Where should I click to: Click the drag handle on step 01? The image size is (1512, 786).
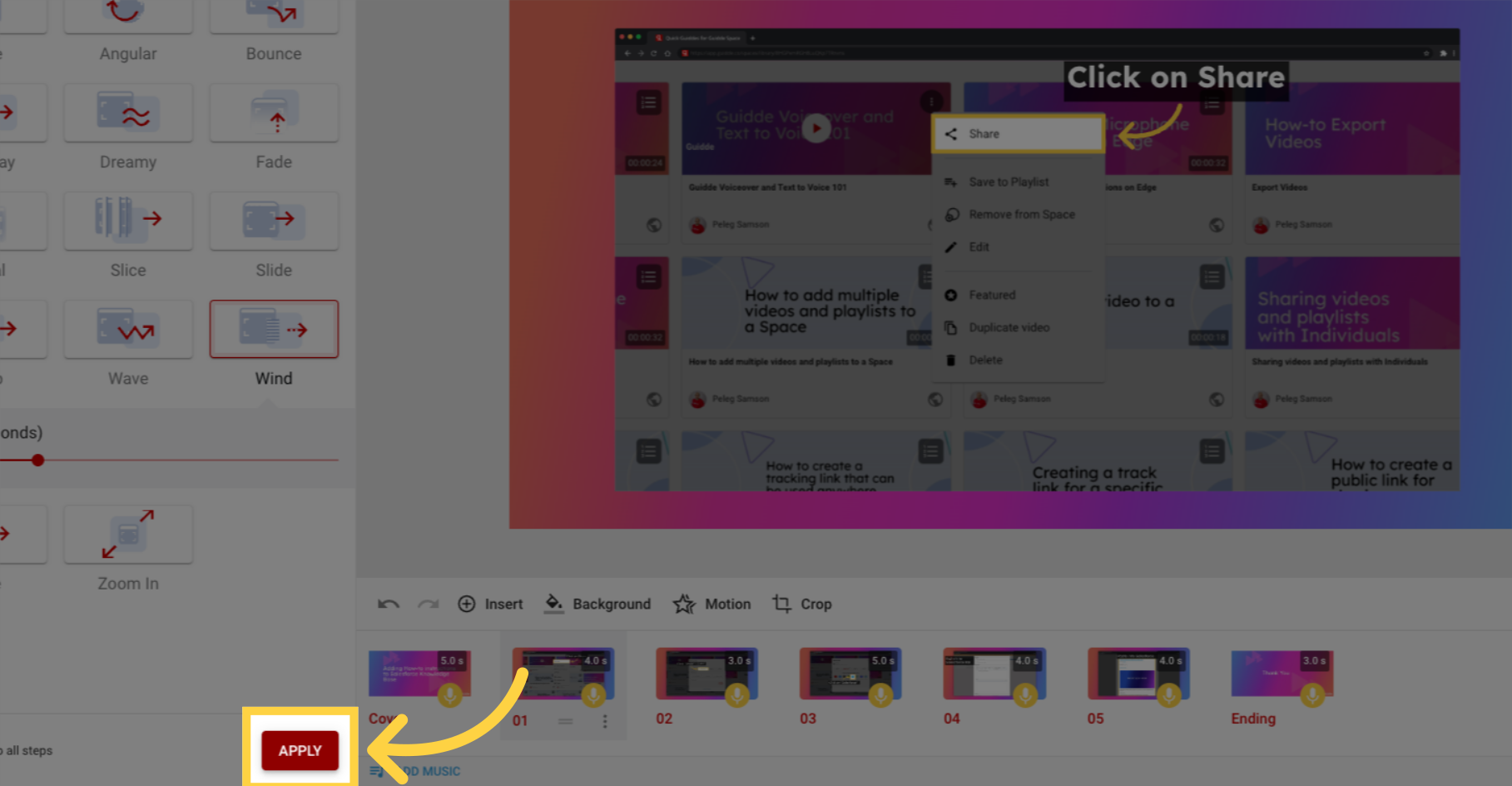(566, 721)
